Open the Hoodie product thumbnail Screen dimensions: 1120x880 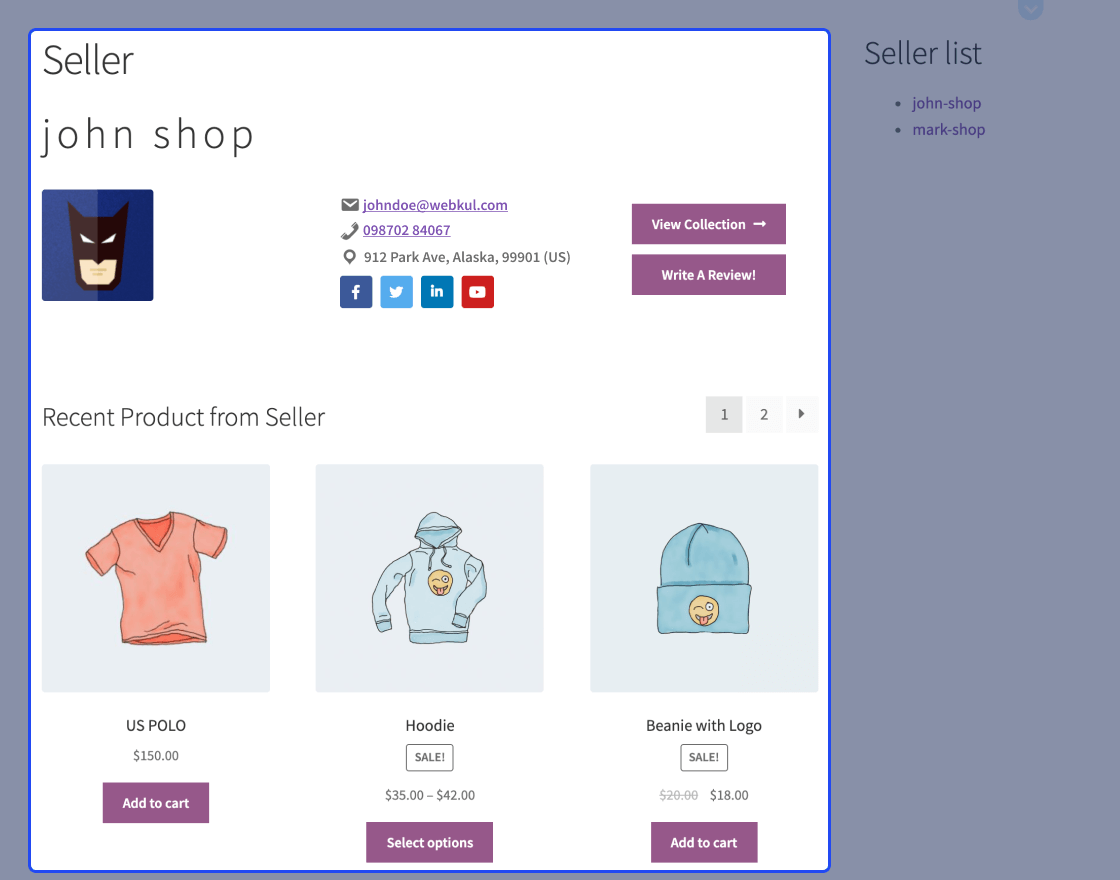click(x=429, y=578)
